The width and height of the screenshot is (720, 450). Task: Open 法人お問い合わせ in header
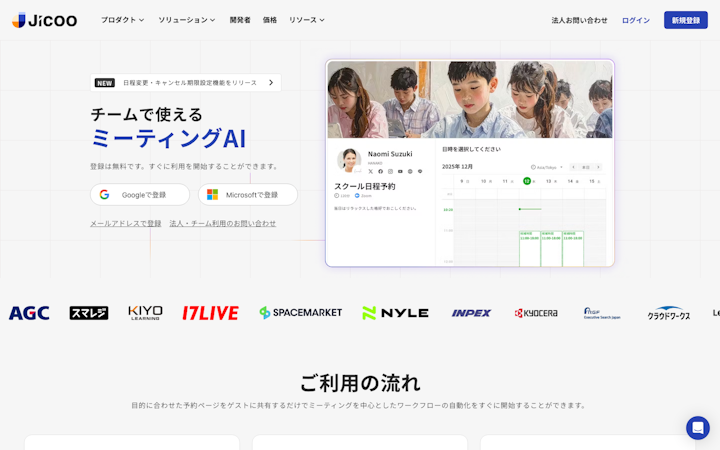pyautogui.click(x=579, y=20)
